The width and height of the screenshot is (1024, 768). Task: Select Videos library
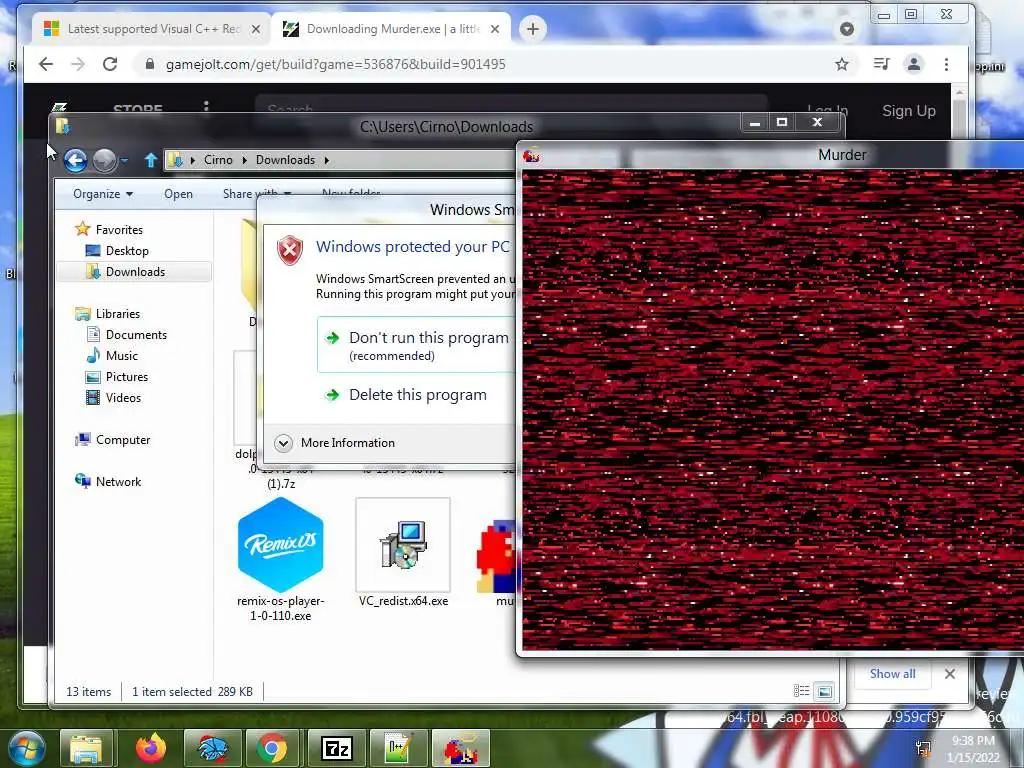123,398
